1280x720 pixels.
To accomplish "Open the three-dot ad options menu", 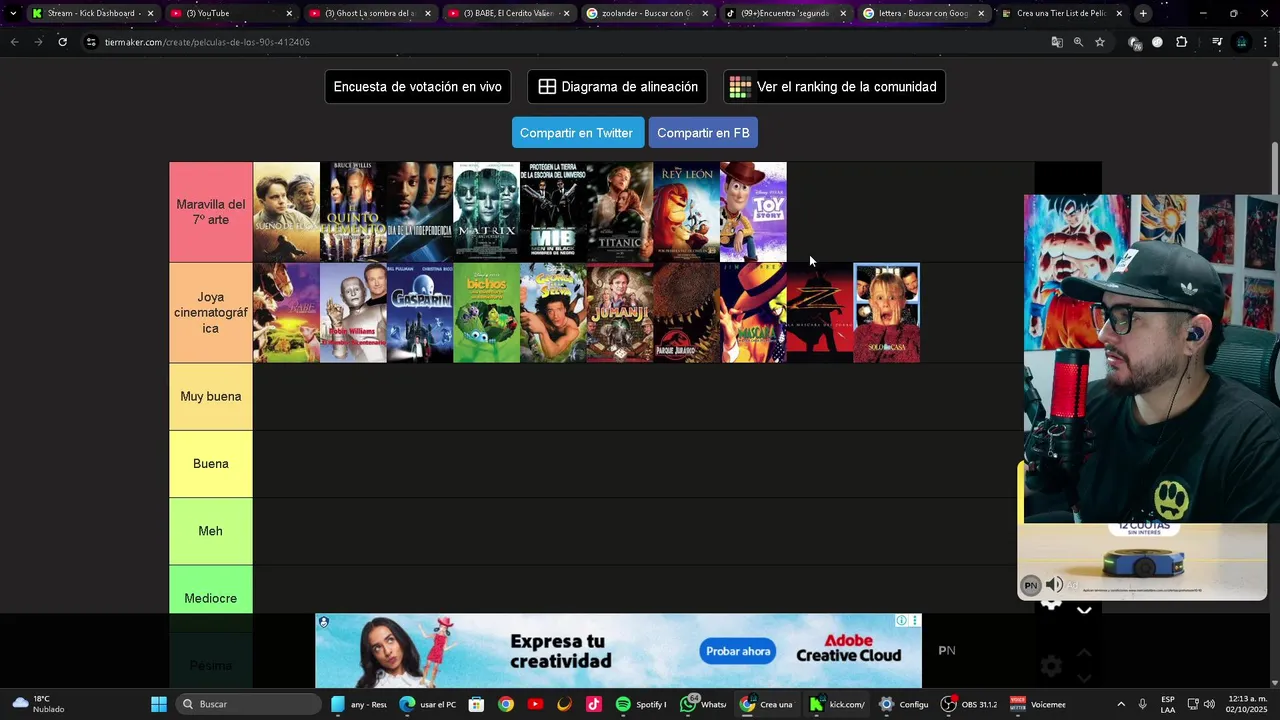I will click(915, 621).
